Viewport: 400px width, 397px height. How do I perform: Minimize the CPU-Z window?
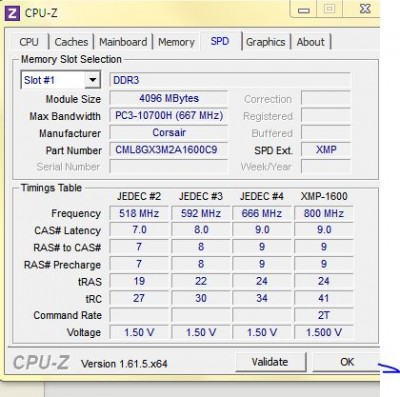click(304, 10)
